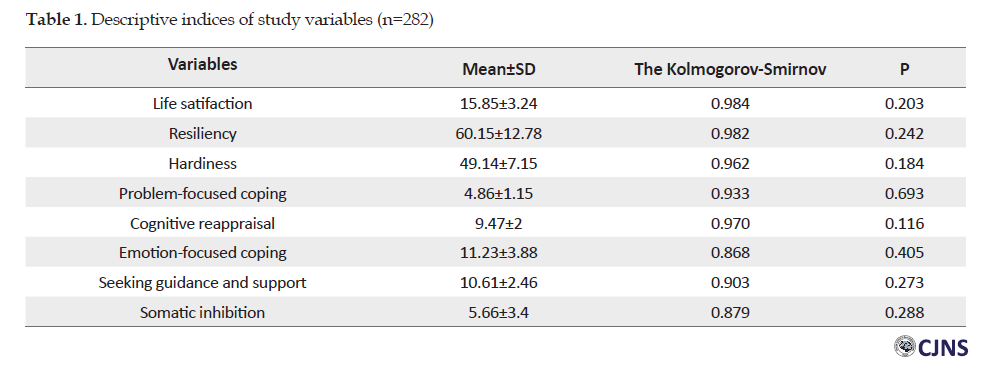Click the Somatic inhibition cell

click(x=202, y=313)
